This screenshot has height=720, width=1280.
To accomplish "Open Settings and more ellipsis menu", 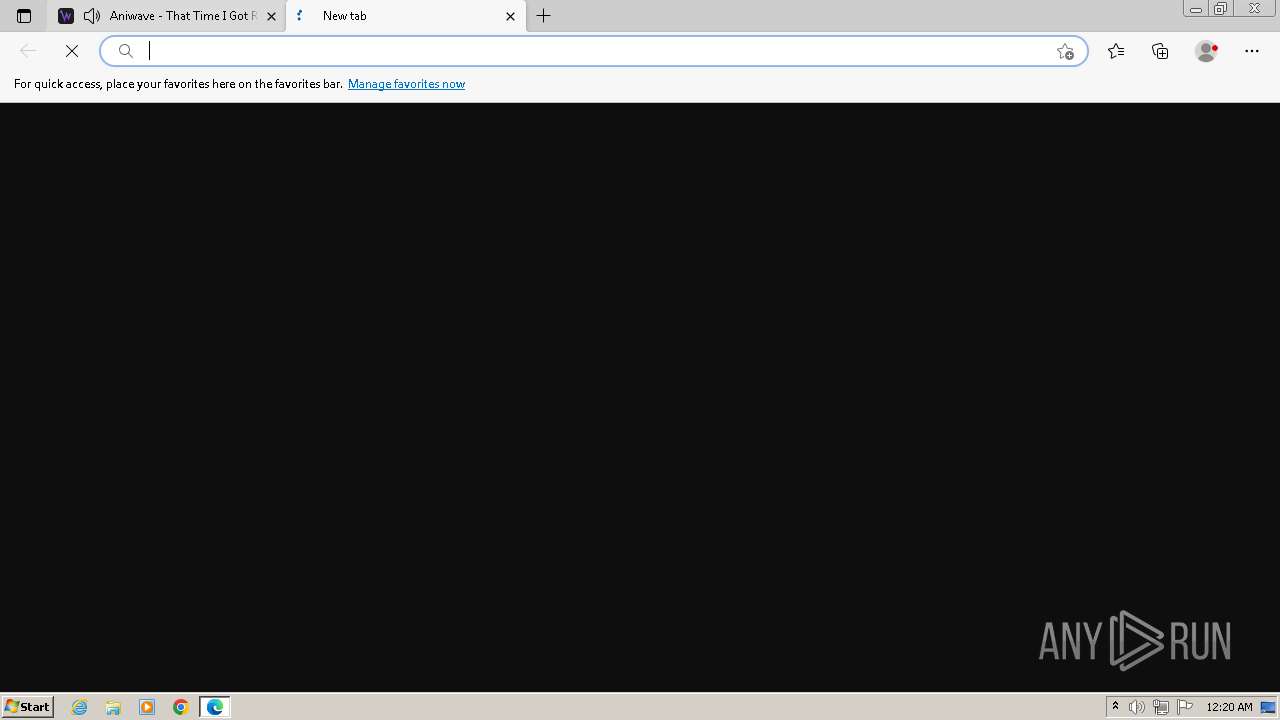I will (x=1252, y=51).
